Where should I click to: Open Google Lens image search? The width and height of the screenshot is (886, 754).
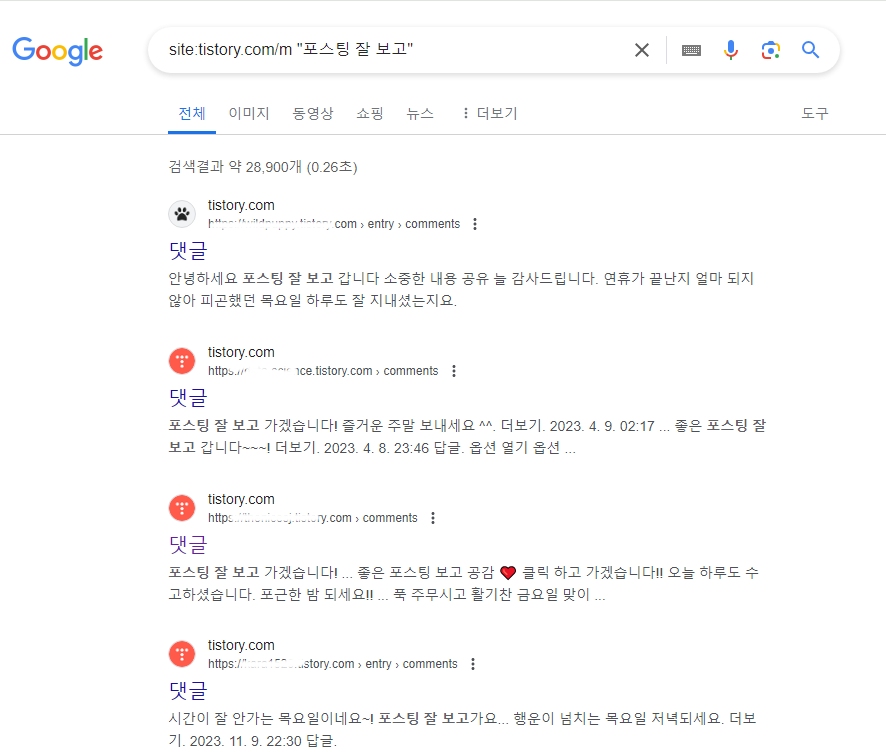(x=770, y=50)
